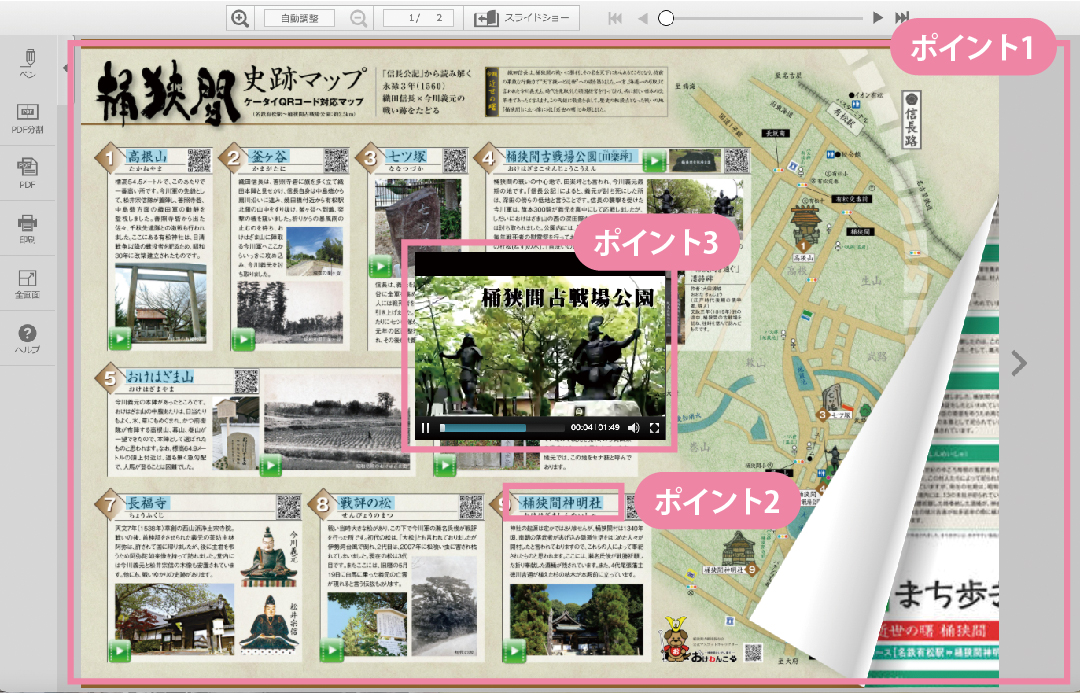Mute the video speaker volume

click(x=633, y=428)
